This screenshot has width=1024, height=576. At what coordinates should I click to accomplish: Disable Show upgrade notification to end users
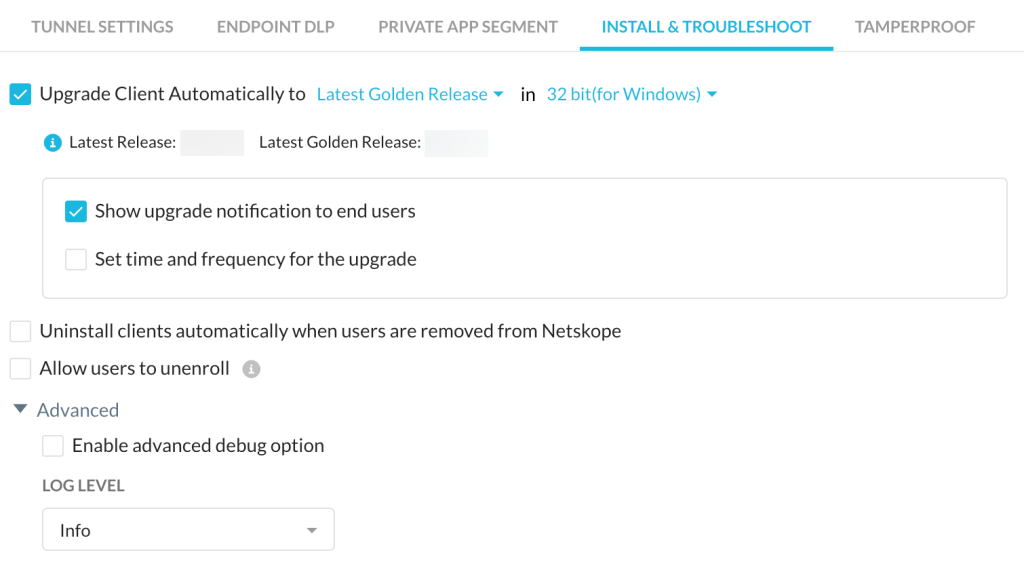point(76,212)
